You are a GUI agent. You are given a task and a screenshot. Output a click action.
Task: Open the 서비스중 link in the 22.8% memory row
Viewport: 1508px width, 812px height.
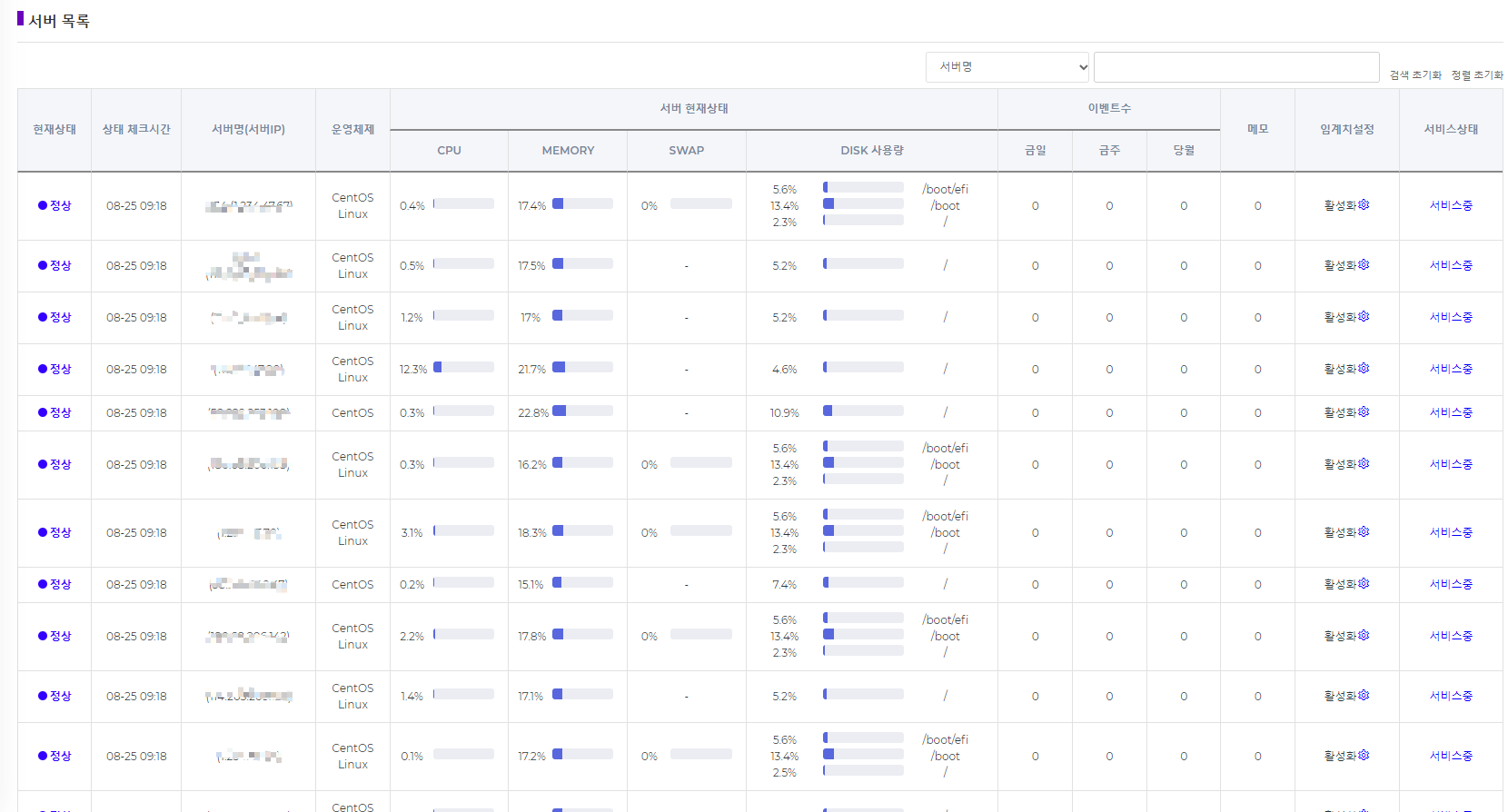(1451, 412)
